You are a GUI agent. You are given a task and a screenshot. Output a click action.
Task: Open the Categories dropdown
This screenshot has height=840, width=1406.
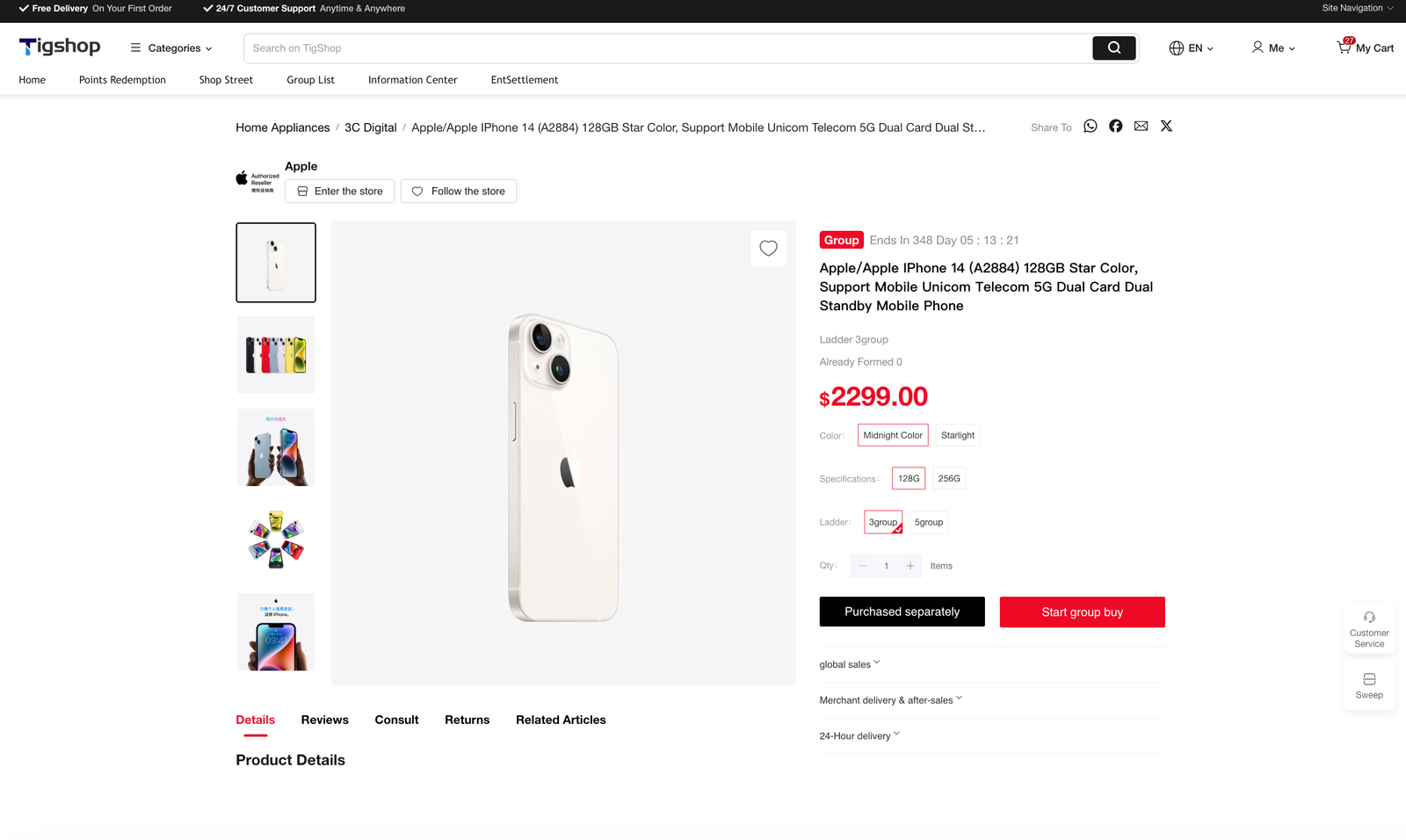coord(171,48)
